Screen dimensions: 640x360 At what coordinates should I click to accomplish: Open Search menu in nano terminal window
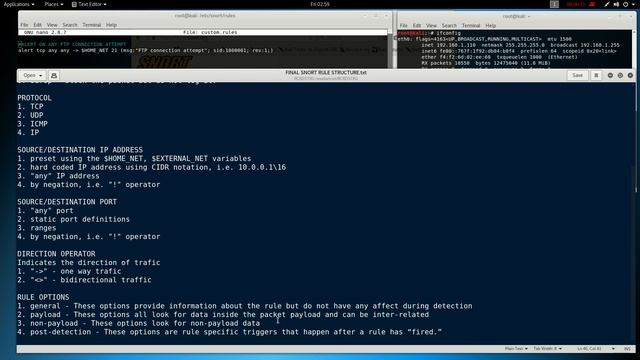coord(70,25)
